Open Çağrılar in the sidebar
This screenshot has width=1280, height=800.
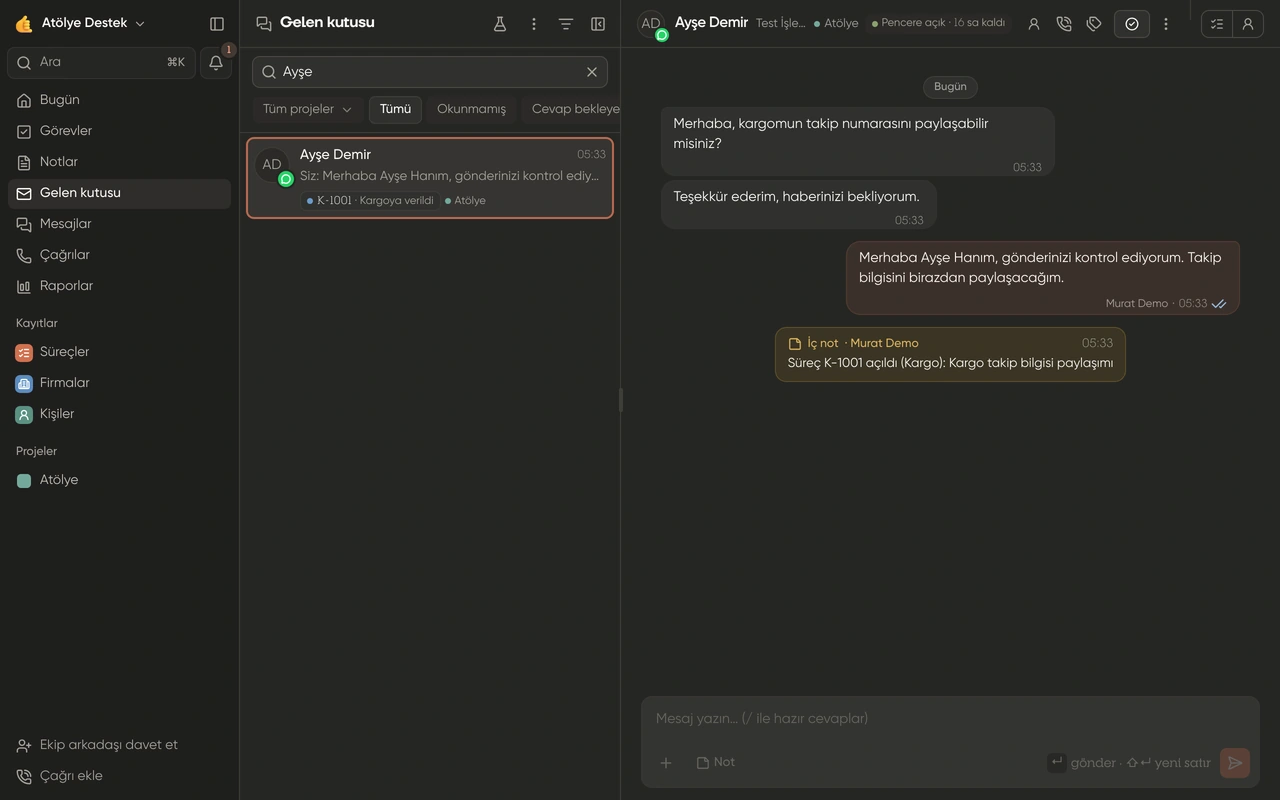[x=119, y=255]
